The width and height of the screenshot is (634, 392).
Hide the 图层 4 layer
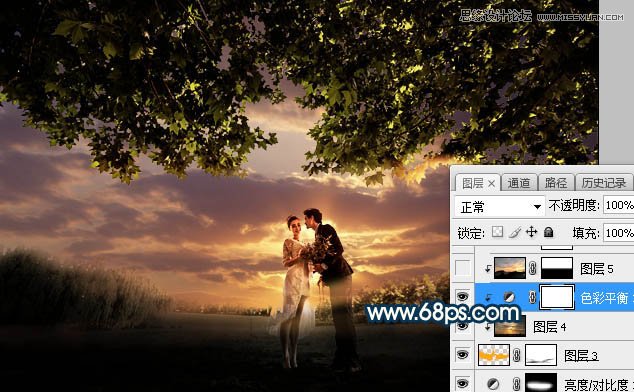click(463, 326)
